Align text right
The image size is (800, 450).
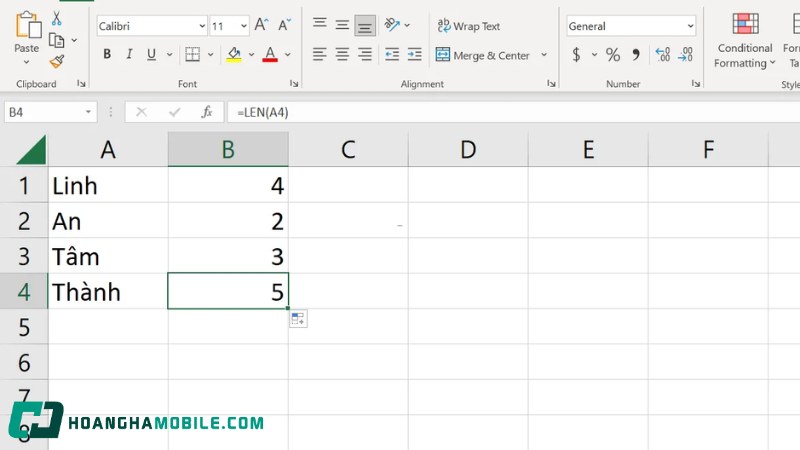coord(365,54)
